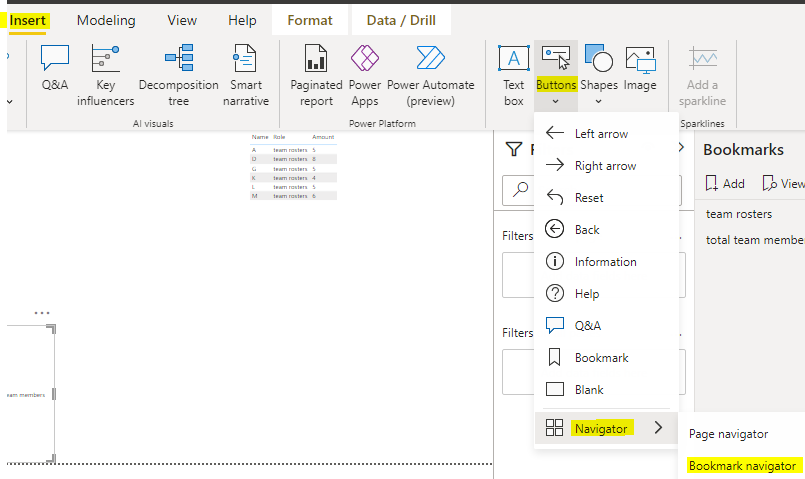Screen dimensions: 805x479
Task: Click the bookmarks View button
Action: 783,183
